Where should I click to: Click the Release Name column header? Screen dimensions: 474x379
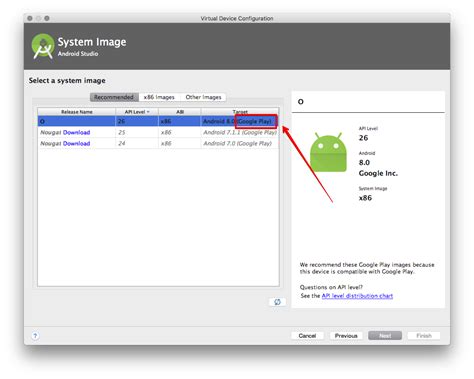click(77, 112)
